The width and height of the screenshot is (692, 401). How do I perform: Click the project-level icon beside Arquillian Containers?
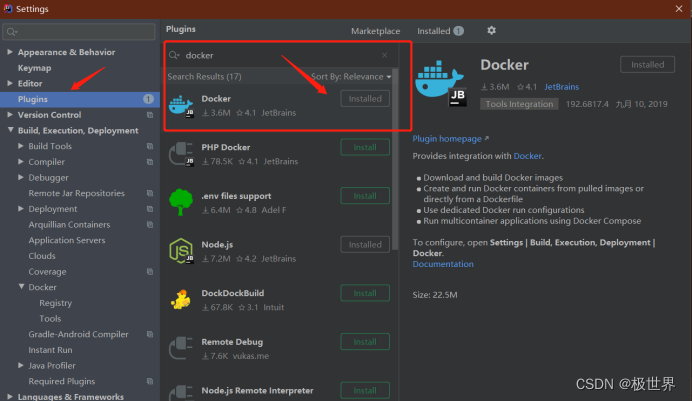coord(150,225)
